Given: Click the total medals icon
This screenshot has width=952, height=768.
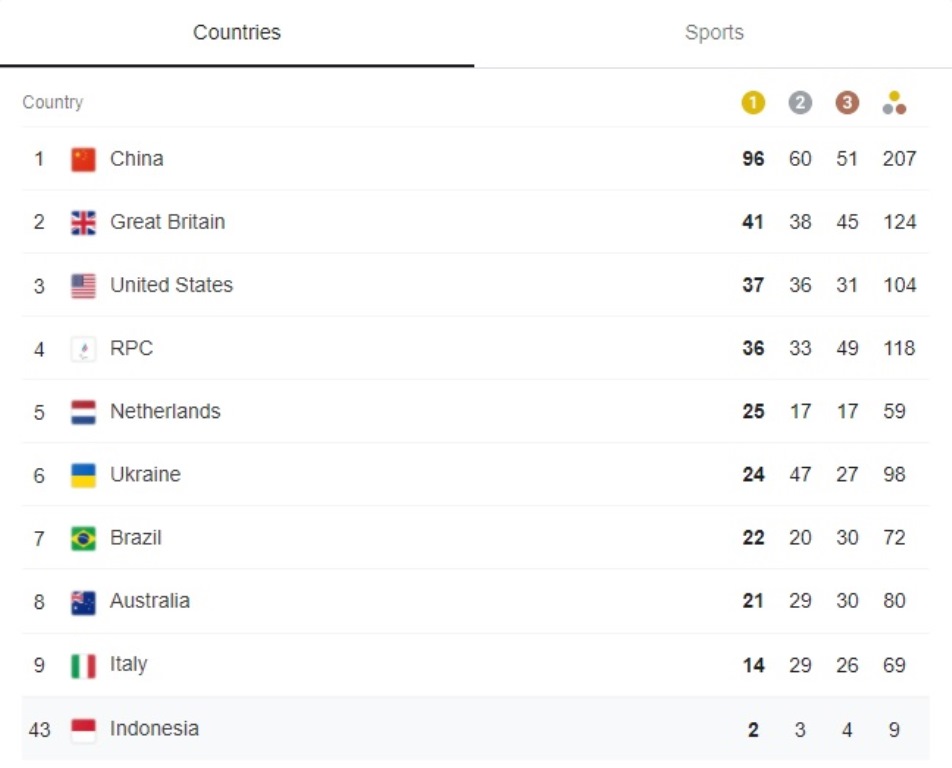Looking at the screenshot, I should tap(895, 103).
